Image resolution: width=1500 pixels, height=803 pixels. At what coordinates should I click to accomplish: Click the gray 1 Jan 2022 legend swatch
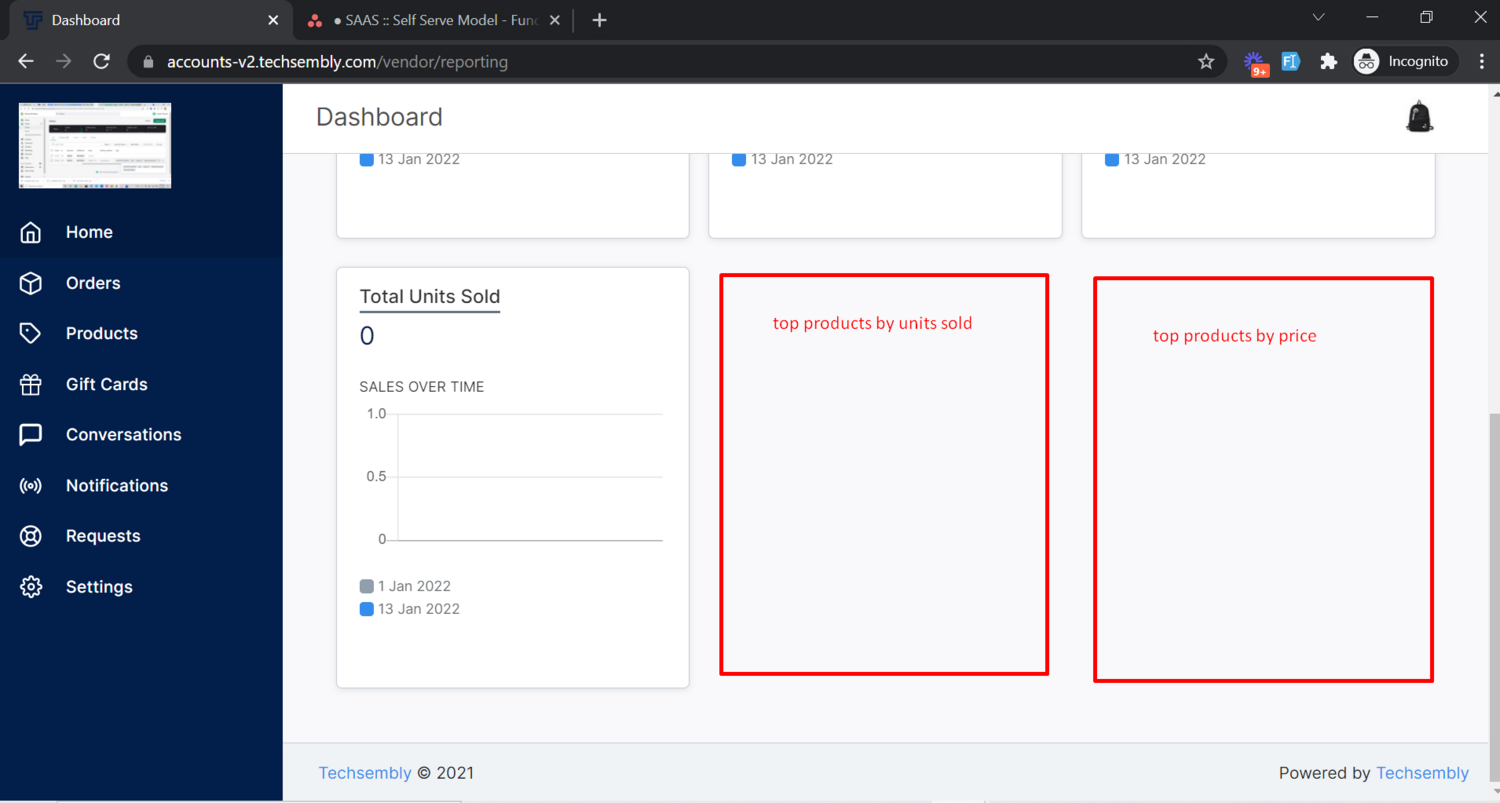[367, 586]
